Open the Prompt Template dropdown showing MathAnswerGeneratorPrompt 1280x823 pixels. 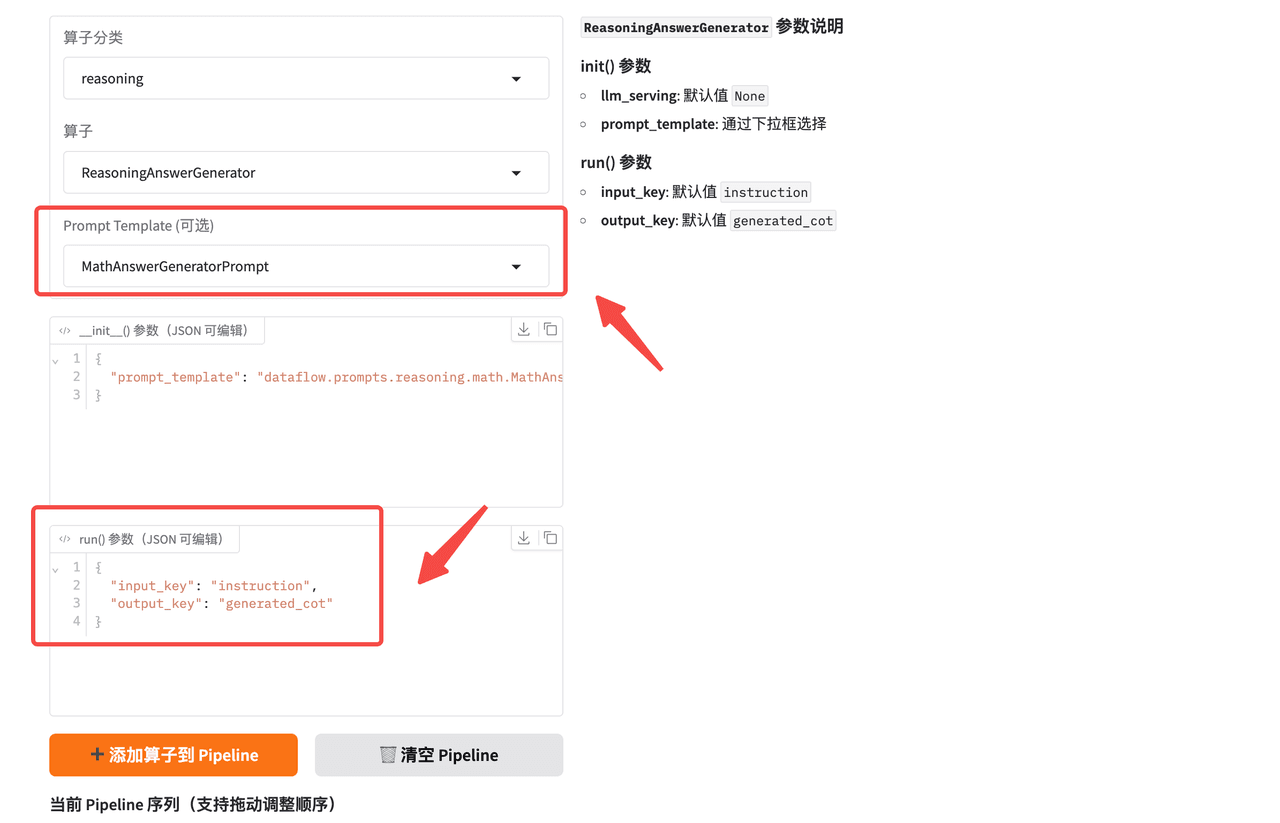tap(306, 266)
